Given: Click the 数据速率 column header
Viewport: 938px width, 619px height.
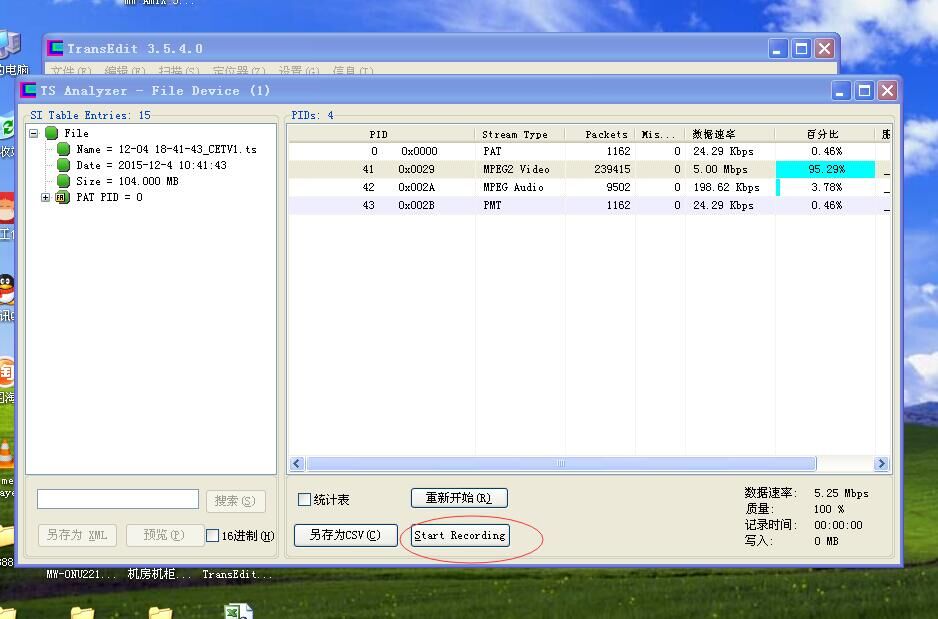Looking at the screenshot, I should (730, 135).
